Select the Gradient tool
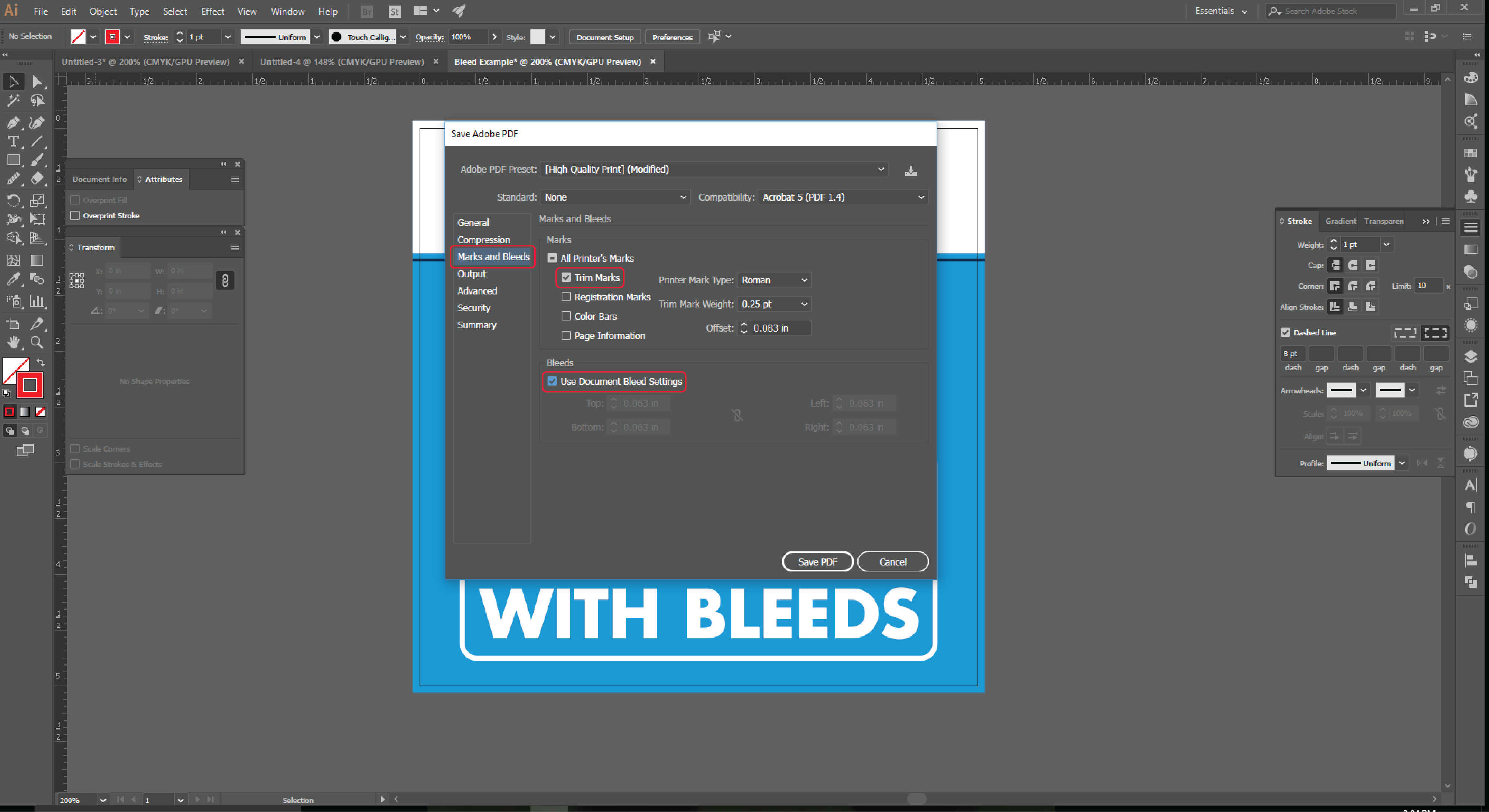Screen dimensions: 1489x812 38,260
